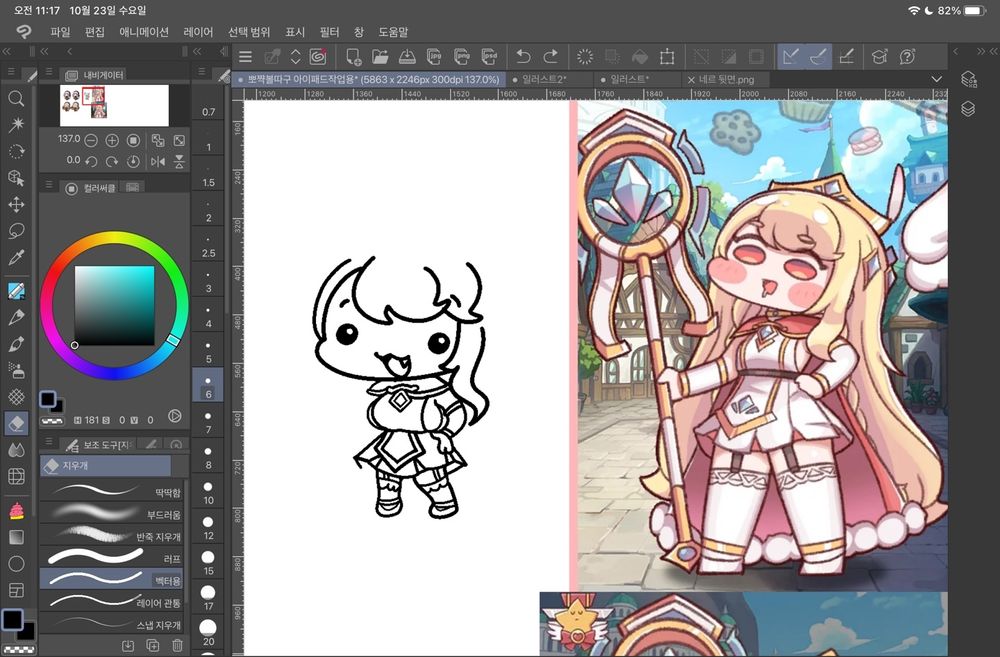This screenshot has width=1000, height=657.
Task: Expand the document tab list chevron
Action: (x=936, y=79)
